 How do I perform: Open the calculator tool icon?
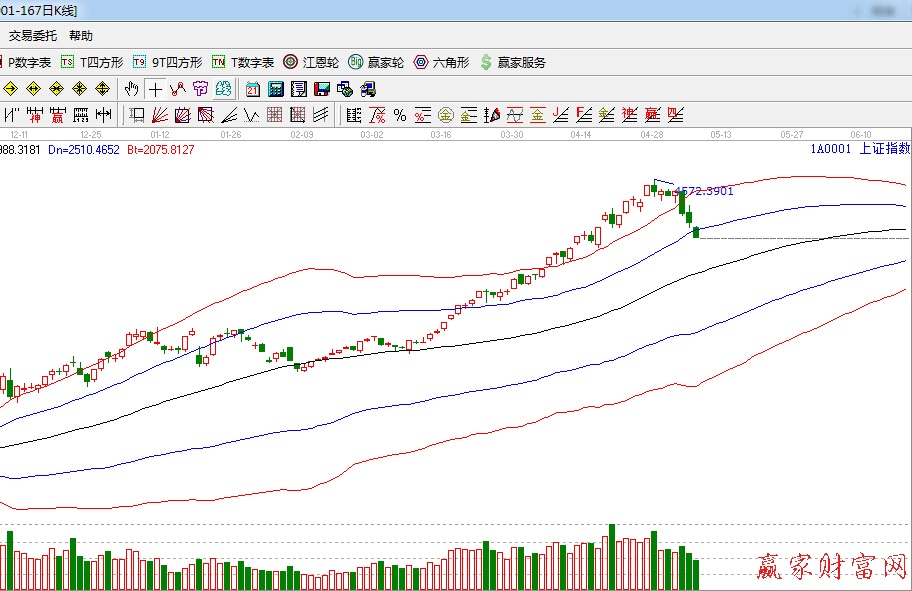click(275, 89)
